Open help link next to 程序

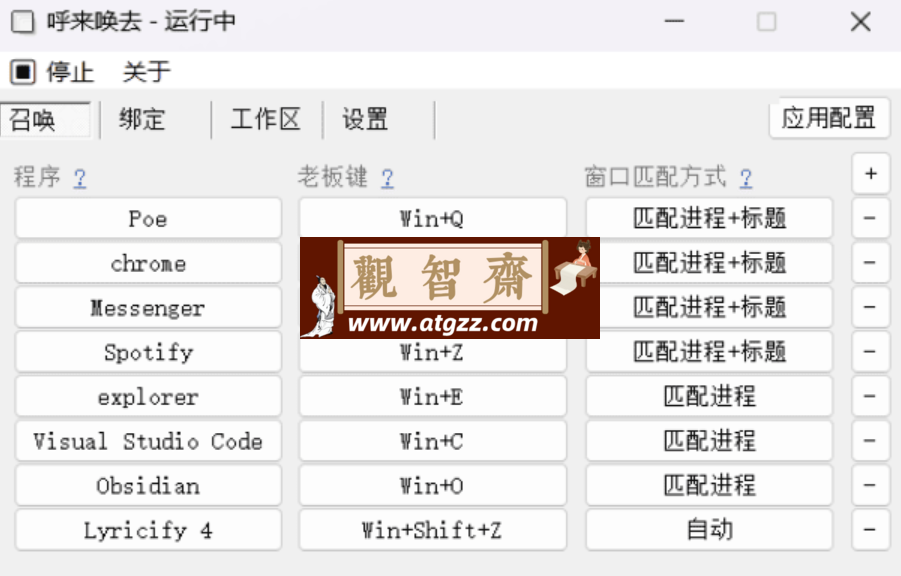coord(80,178)
